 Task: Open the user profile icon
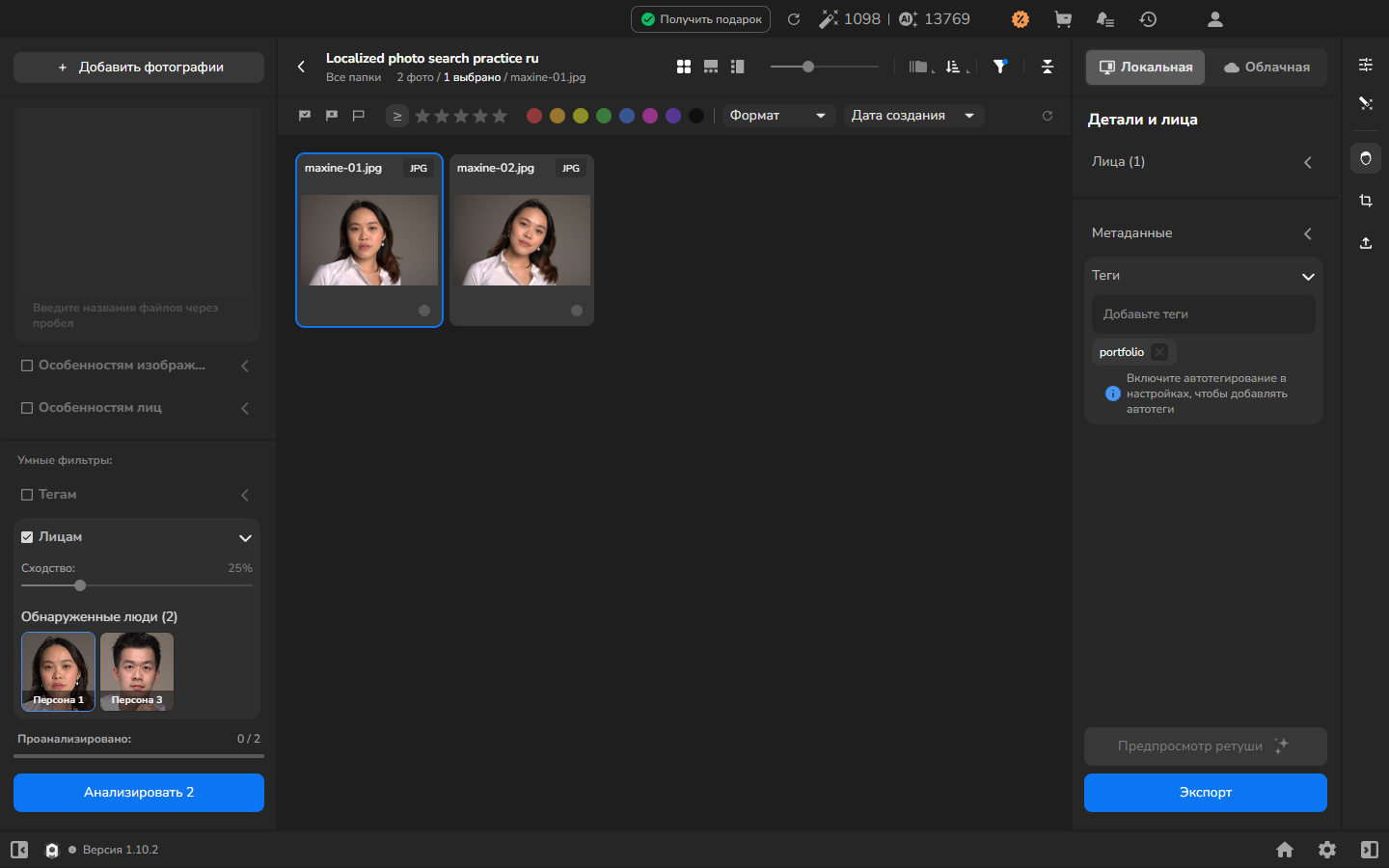point(1215,19)
